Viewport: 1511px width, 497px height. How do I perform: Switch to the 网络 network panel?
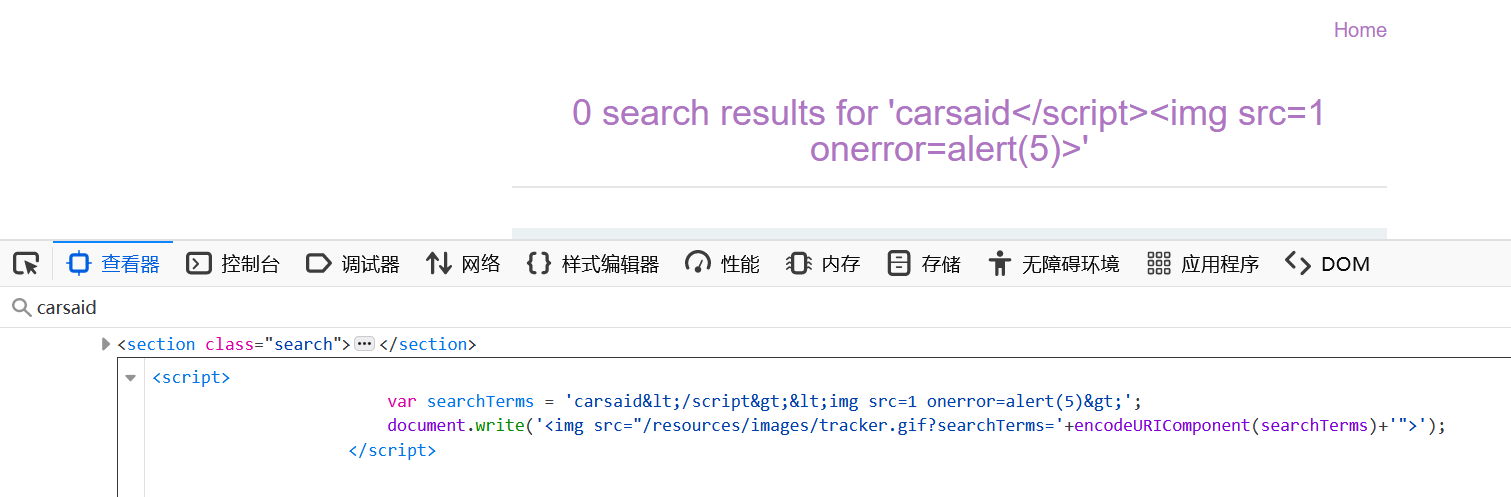click(463, 264)
